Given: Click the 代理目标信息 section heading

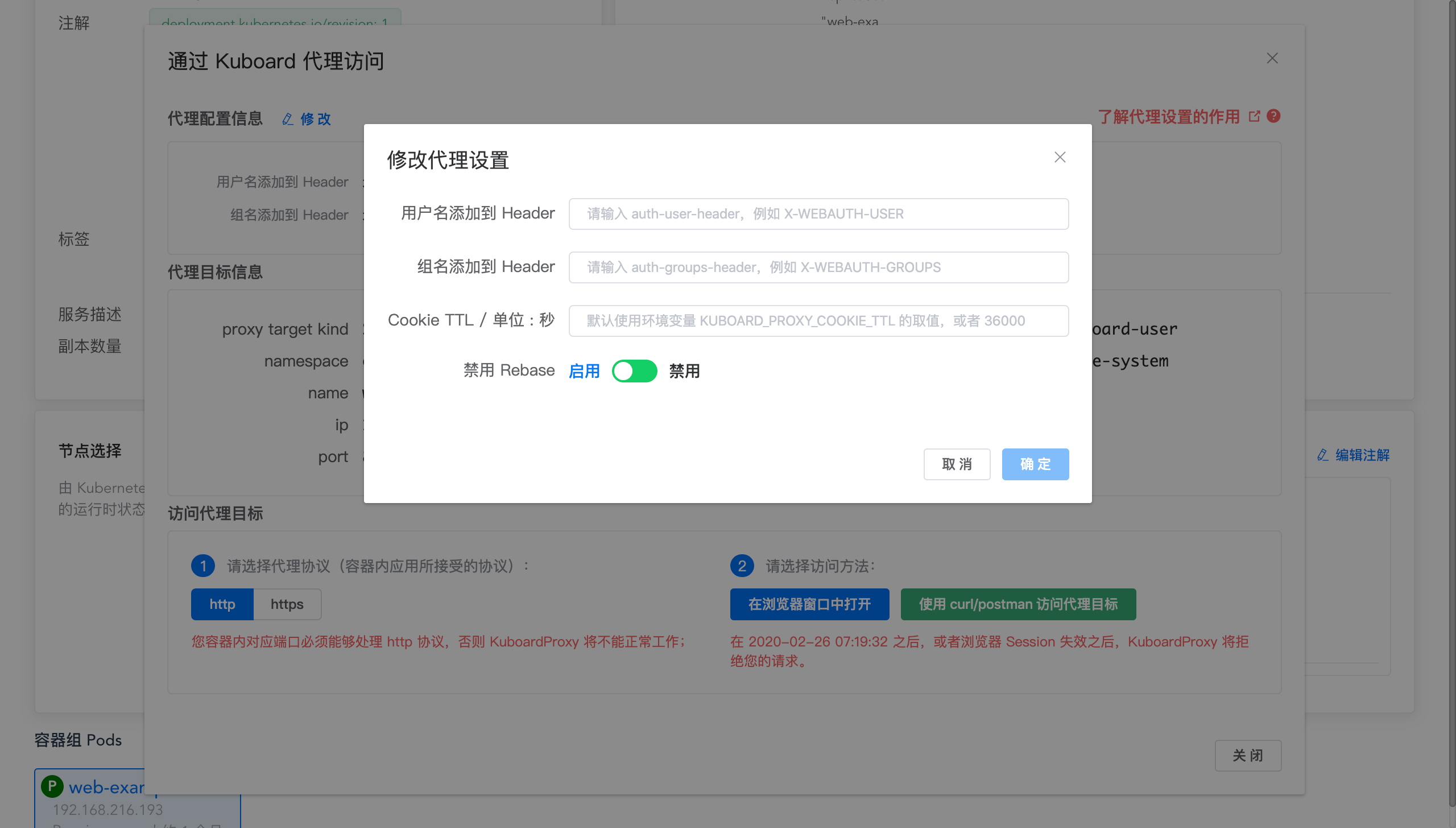Looking at the screenshot, I should point(215,272).
